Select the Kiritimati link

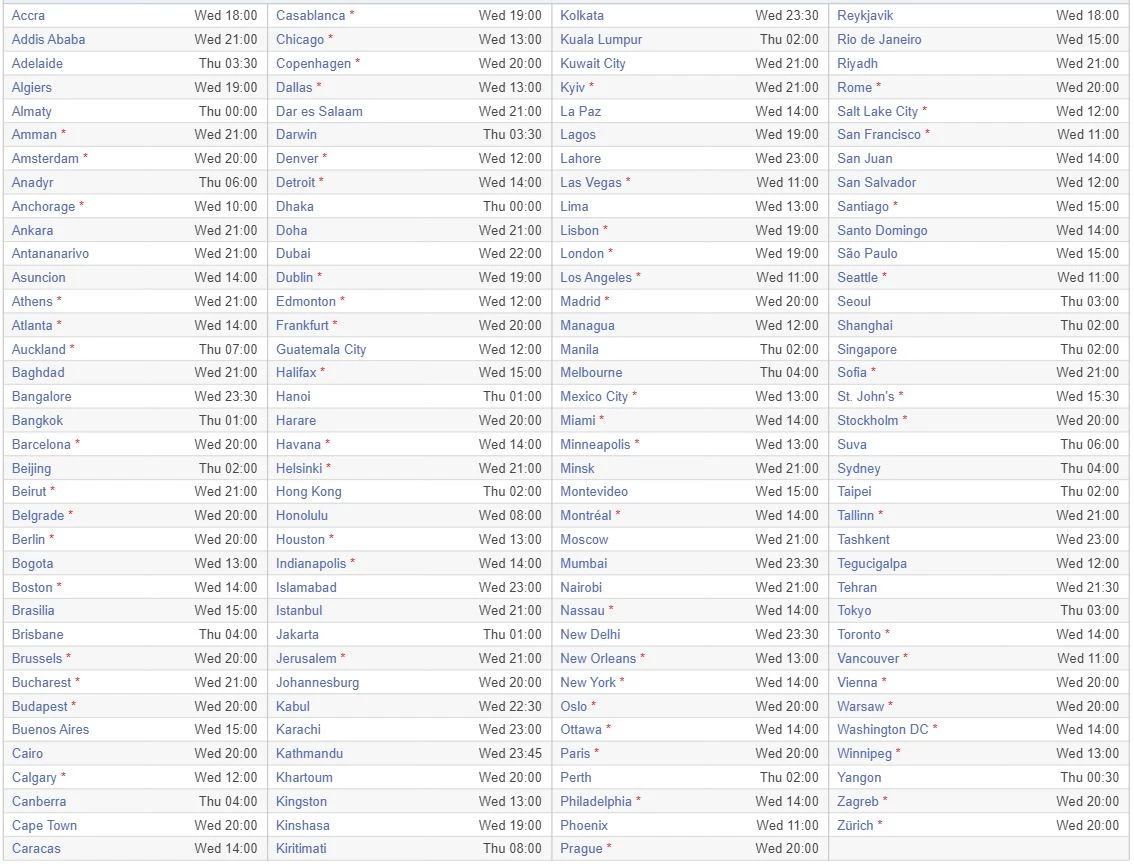pyautogui.click(x=301, y=848)
